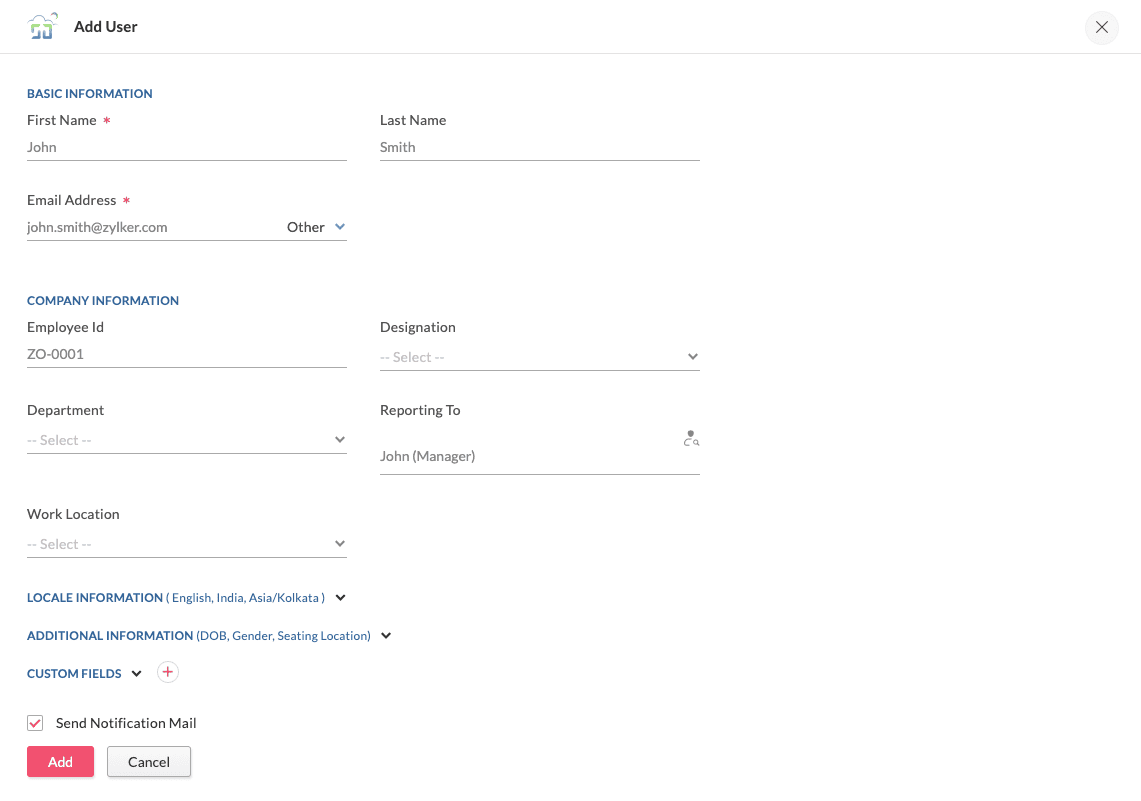The image size is (1141, 801).
Task: Click the Zoho People logo icon
Action: [42, 27]
